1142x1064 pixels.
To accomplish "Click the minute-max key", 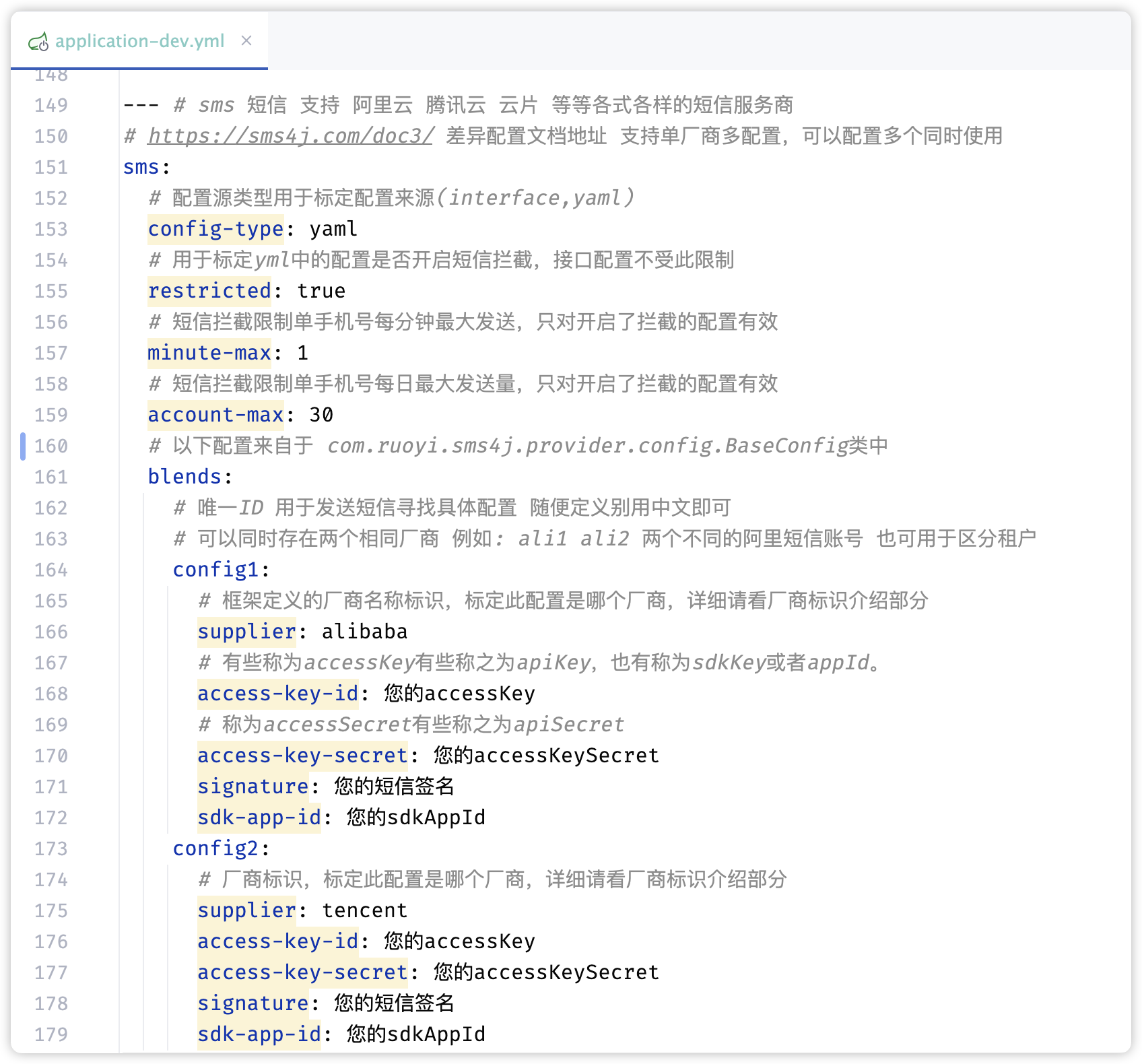I will click(209, 353).
